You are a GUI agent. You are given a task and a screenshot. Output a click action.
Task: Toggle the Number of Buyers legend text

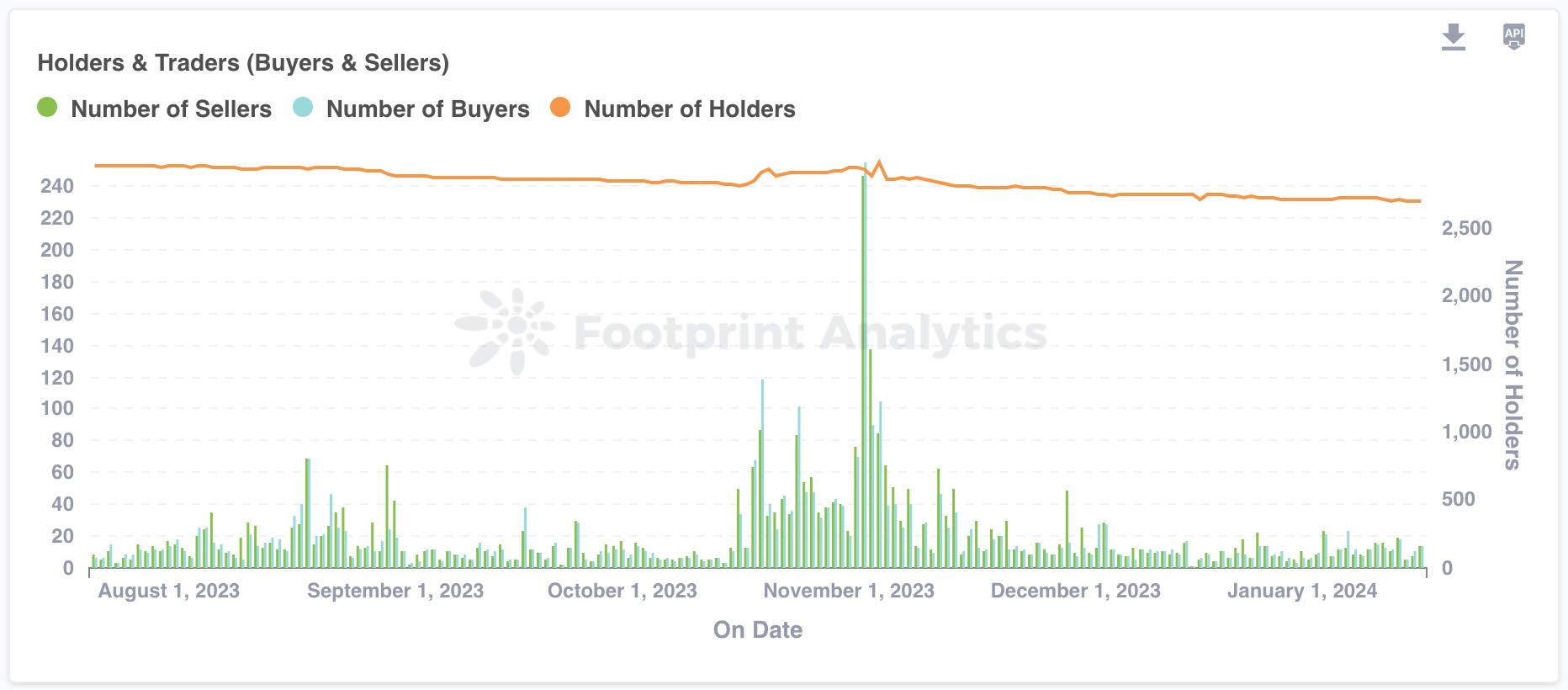427,109
